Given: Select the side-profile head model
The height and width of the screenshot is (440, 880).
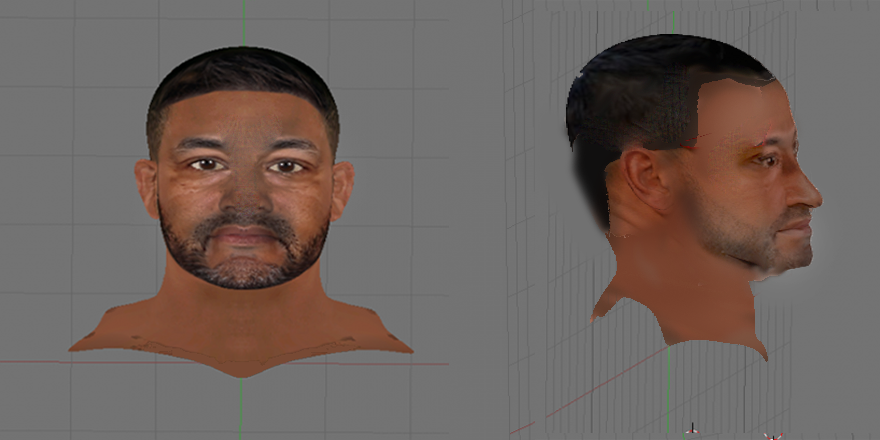Looking at the screenshot, I should click(x=694, y=198).
